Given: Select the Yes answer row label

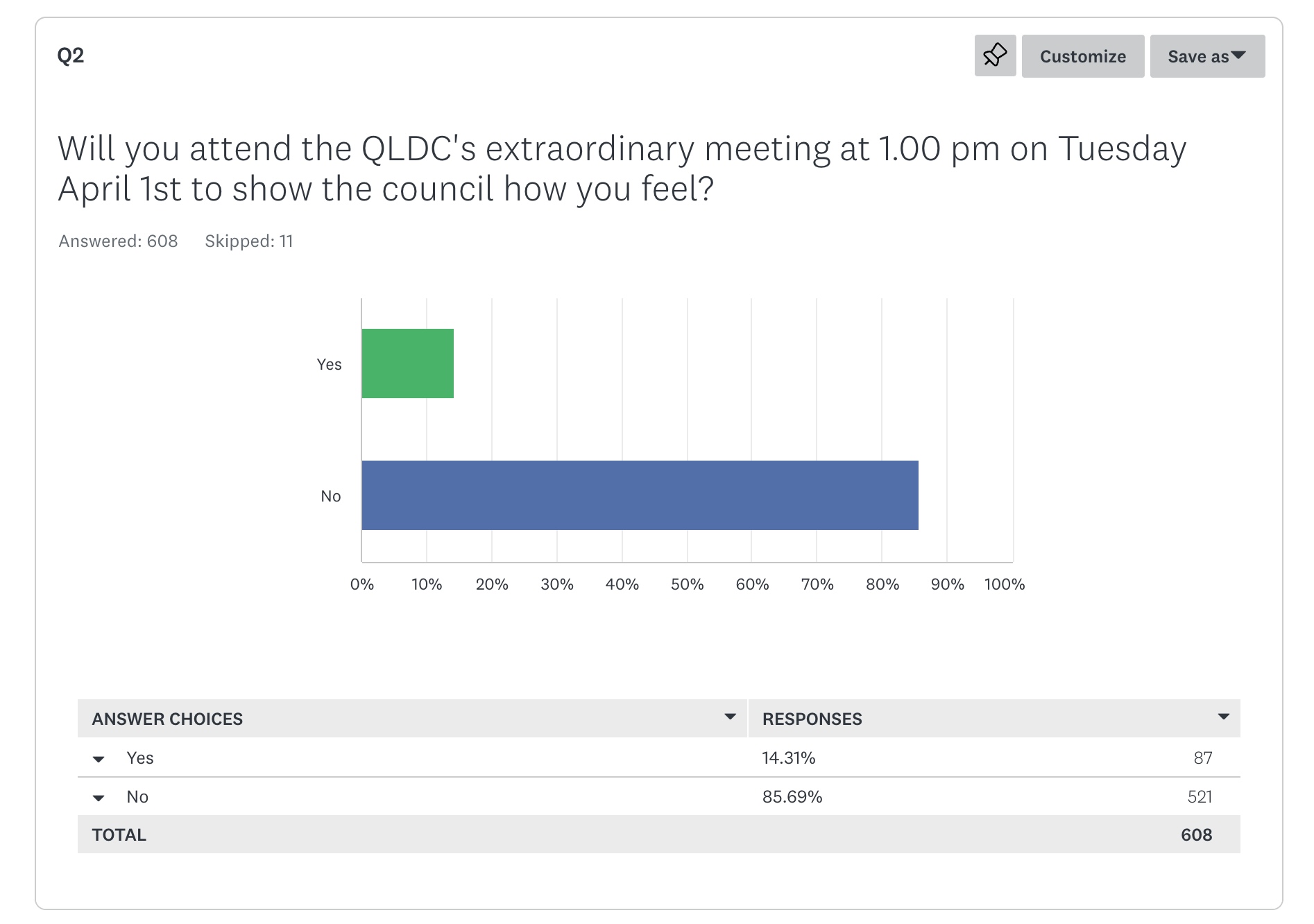Looking at the screenshot, I should click(x=140, y=758).
